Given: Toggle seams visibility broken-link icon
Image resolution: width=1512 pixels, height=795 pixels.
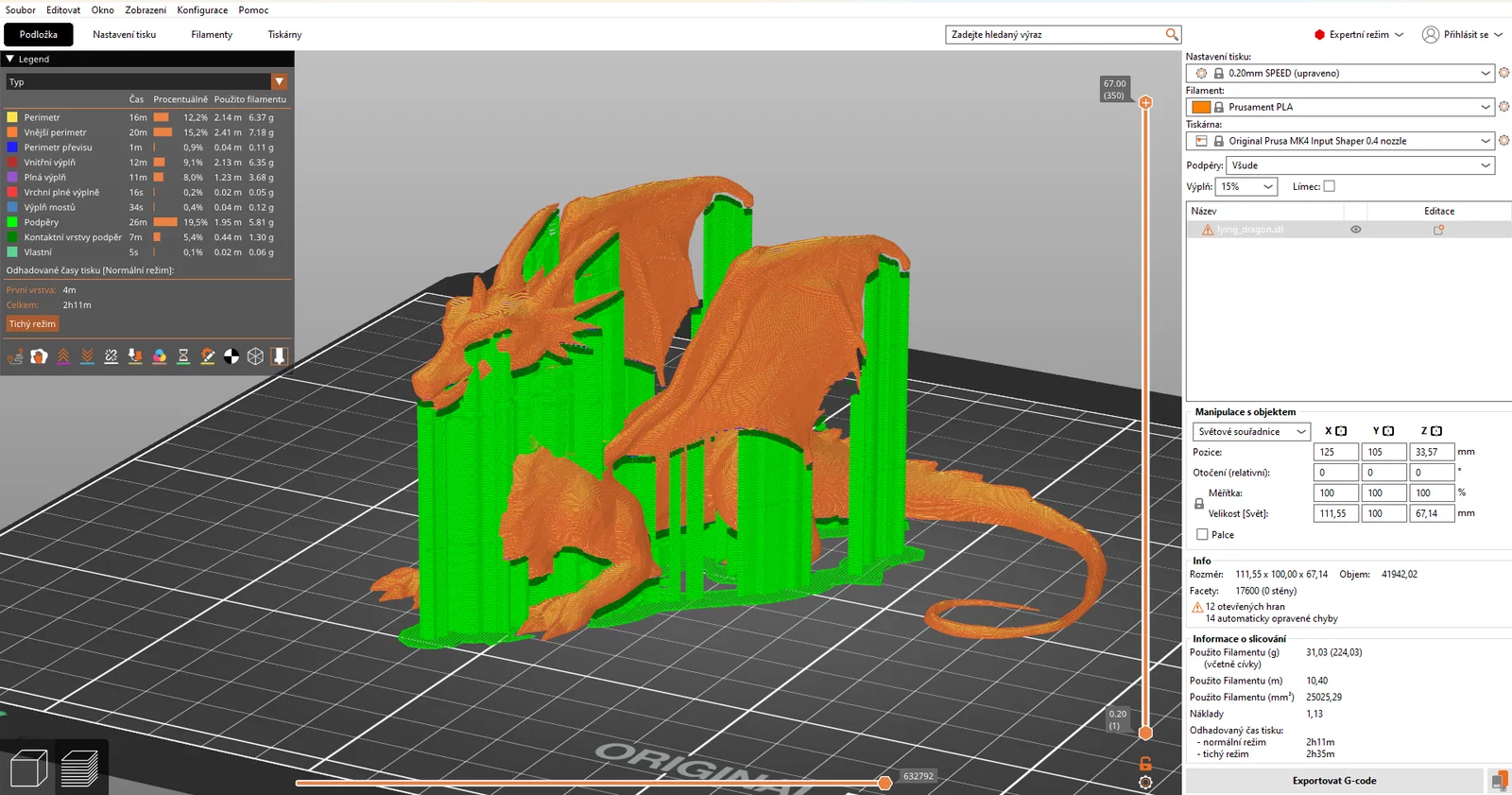Looking at the screenshot, I should coord(112,356).
